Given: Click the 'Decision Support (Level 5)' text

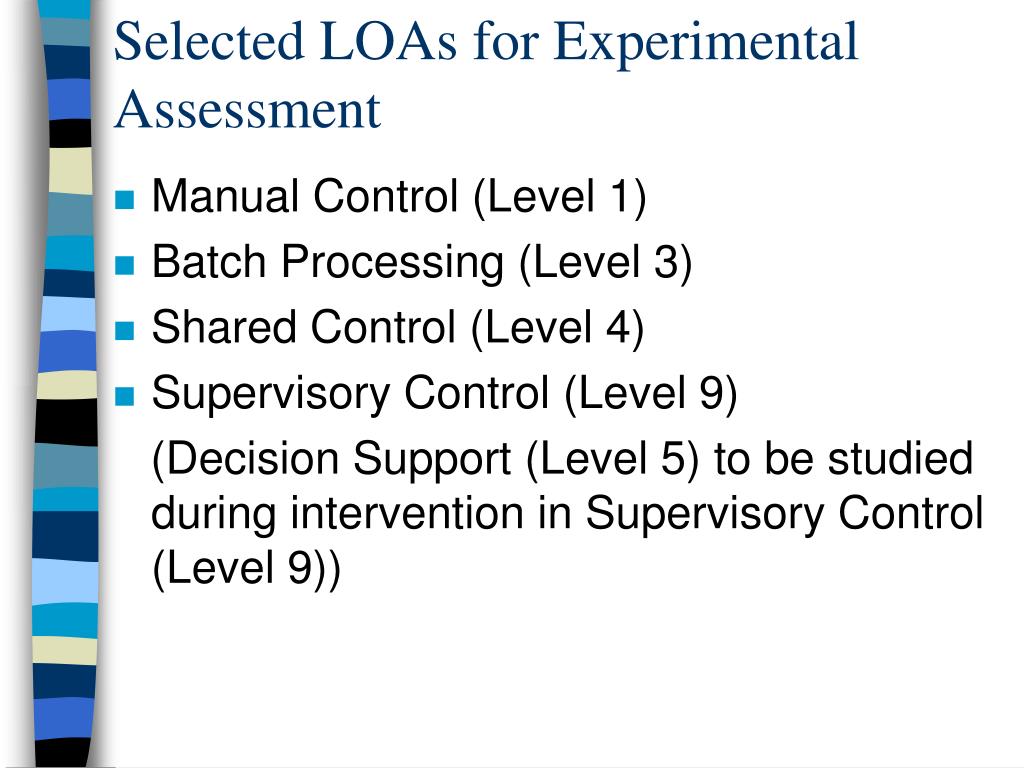Looking at the screenshot, I should [425, 459].
